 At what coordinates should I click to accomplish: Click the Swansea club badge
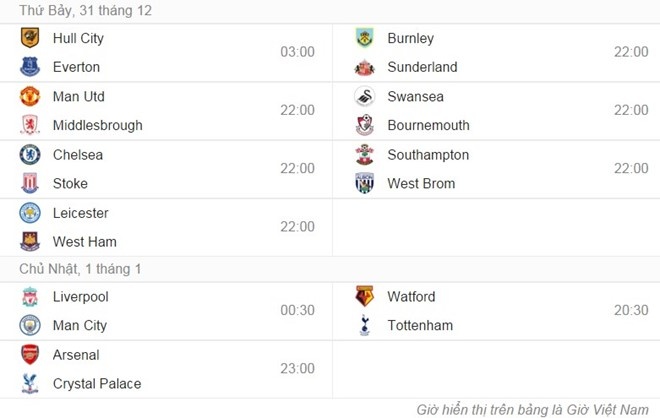[365, 97]
